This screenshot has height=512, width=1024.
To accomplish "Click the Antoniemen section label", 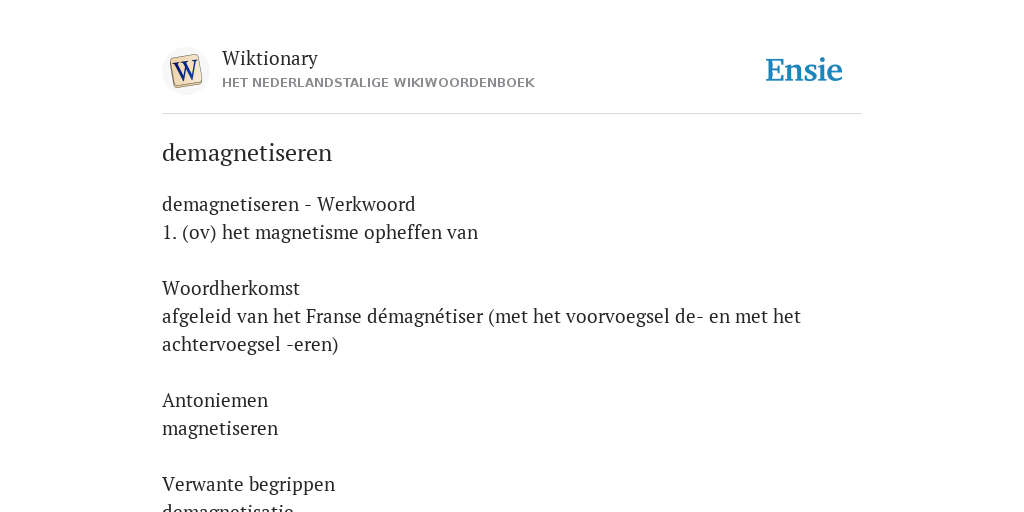I will click(x=215, y=400).
